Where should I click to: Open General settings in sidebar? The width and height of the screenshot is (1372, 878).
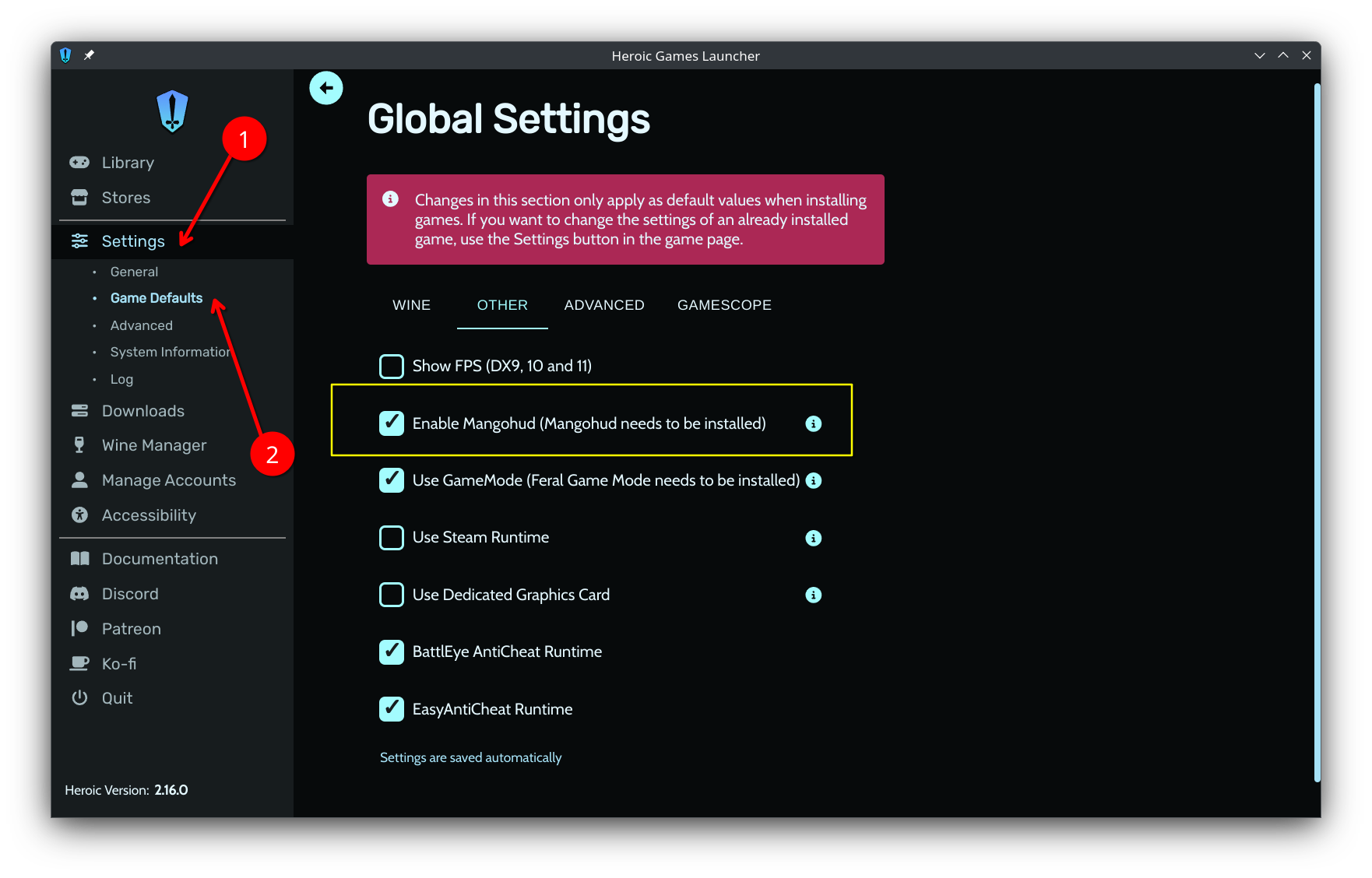134,272
